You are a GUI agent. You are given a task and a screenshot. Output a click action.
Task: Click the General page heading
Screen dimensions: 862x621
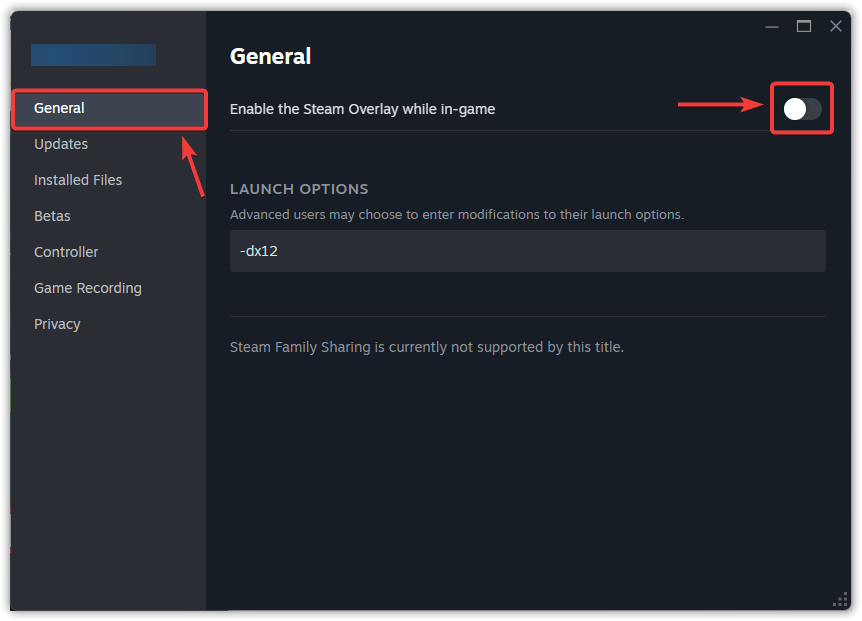coord(270,56)
